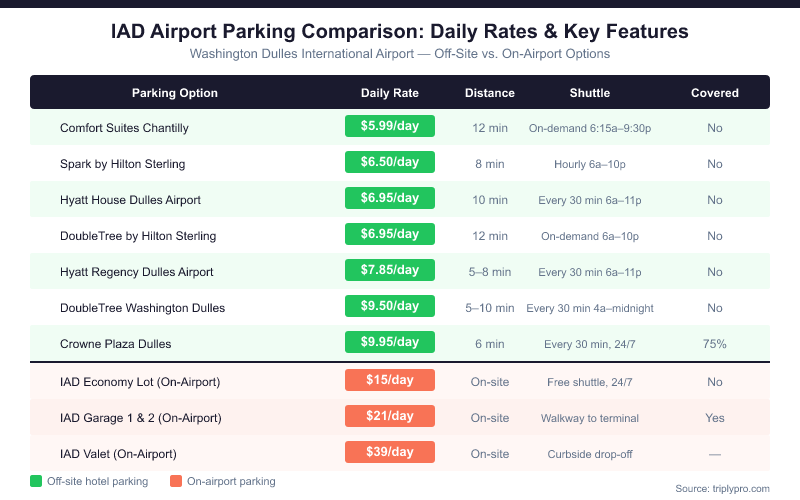The image size is (800, 500).
Task: Click the orange on-airport legend swatch
Action: click(x=177, y=481)
